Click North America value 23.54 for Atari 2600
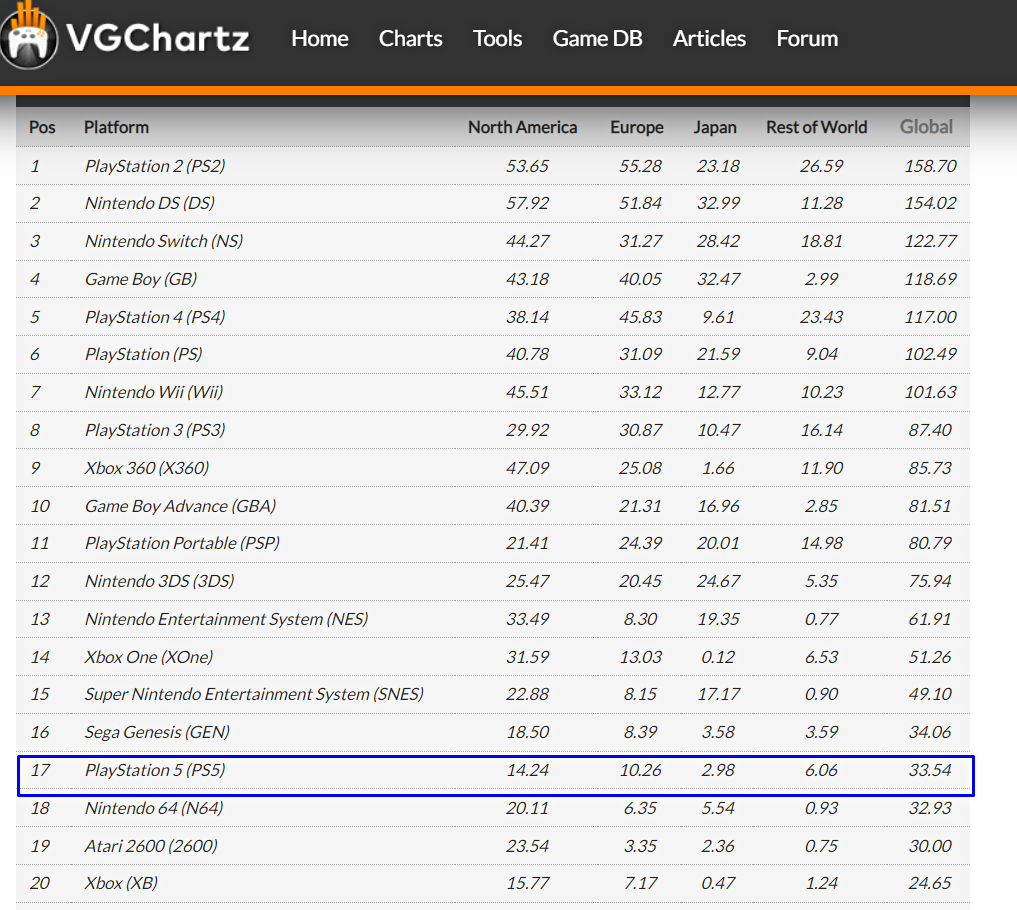This screenshot has height=910, width=1017. tap(527, 846)
